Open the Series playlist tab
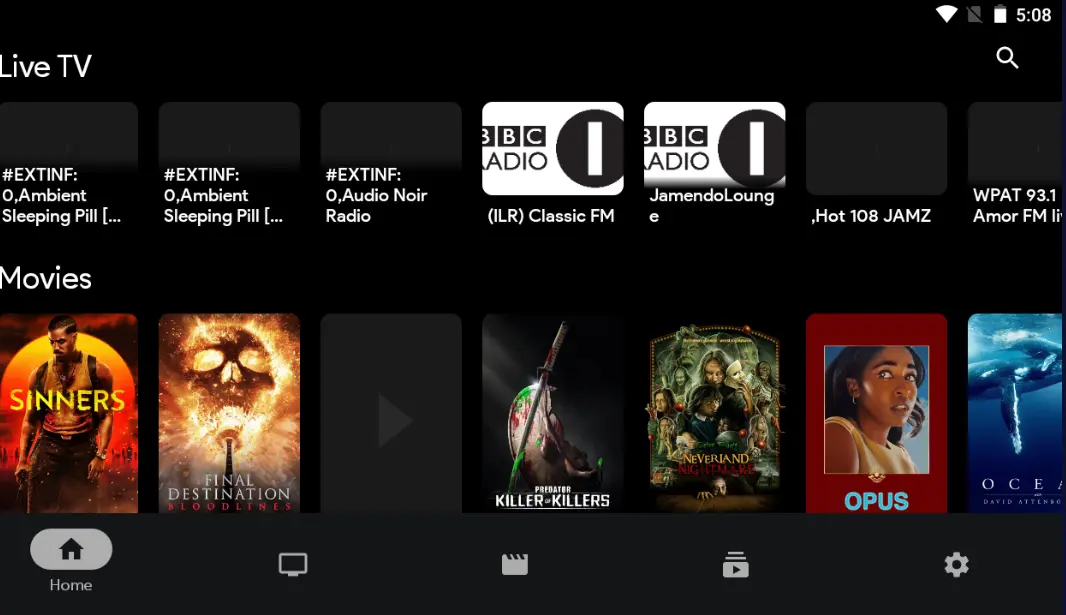1066x615 pixels. (736, 564)
